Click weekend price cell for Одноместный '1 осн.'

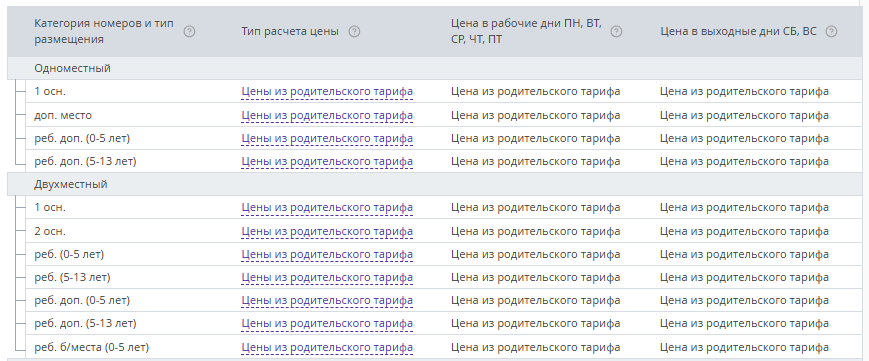tap(744, 91)
